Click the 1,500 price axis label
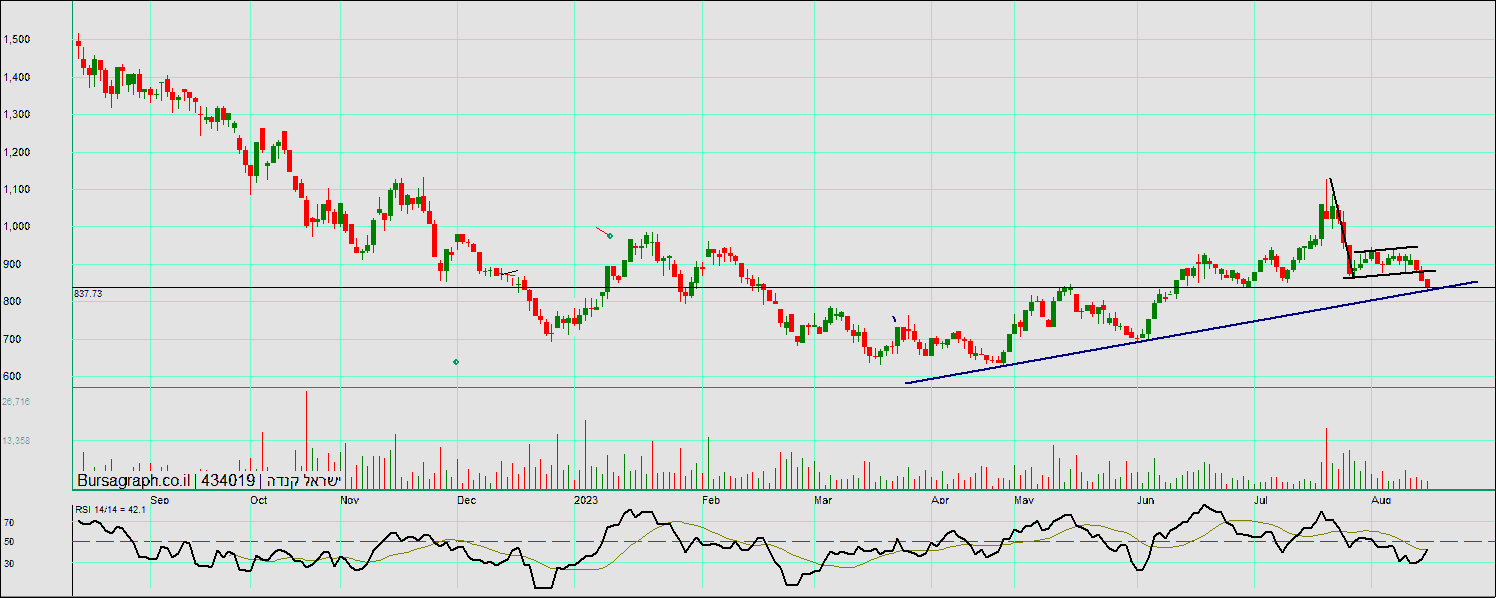 (x=16, y=40)
